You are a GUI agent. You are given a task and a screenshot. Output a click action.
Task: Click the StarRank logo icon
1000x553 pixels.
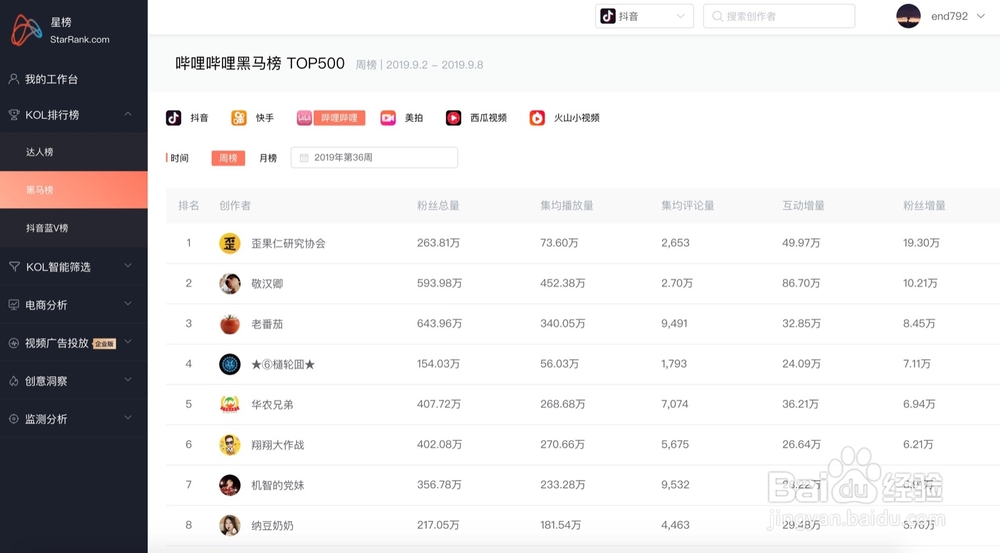tap(26, 30)
